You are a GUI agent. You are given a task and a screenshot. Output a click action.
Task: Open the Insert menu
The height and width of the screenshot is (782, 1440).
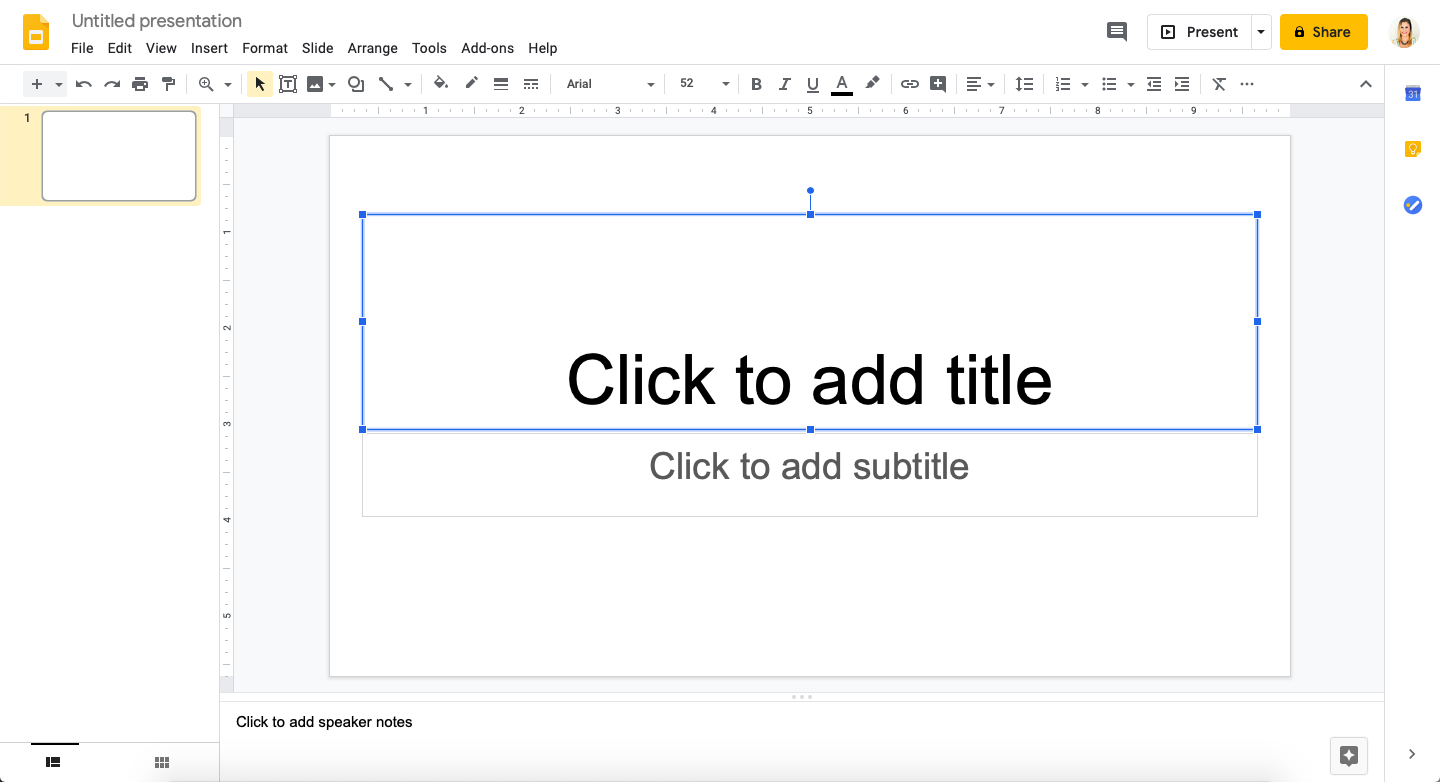[x=209, y=48]
